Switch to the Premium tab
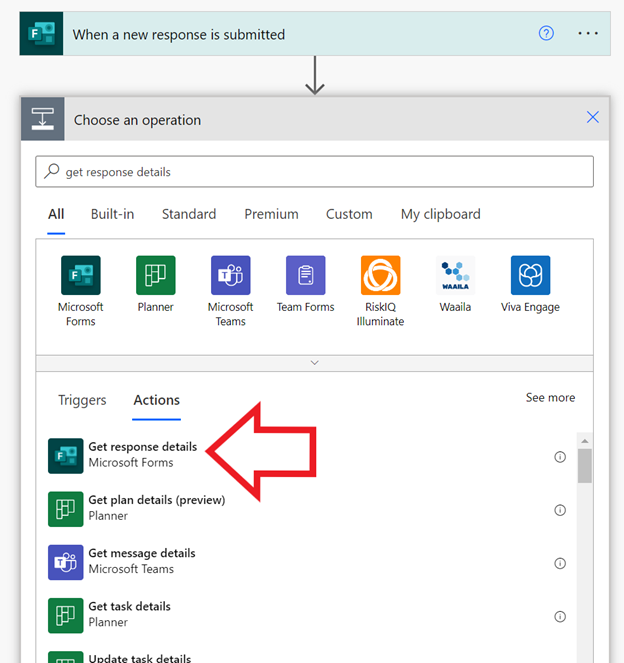This screenshot has height=663, width=624. [271, 214]
